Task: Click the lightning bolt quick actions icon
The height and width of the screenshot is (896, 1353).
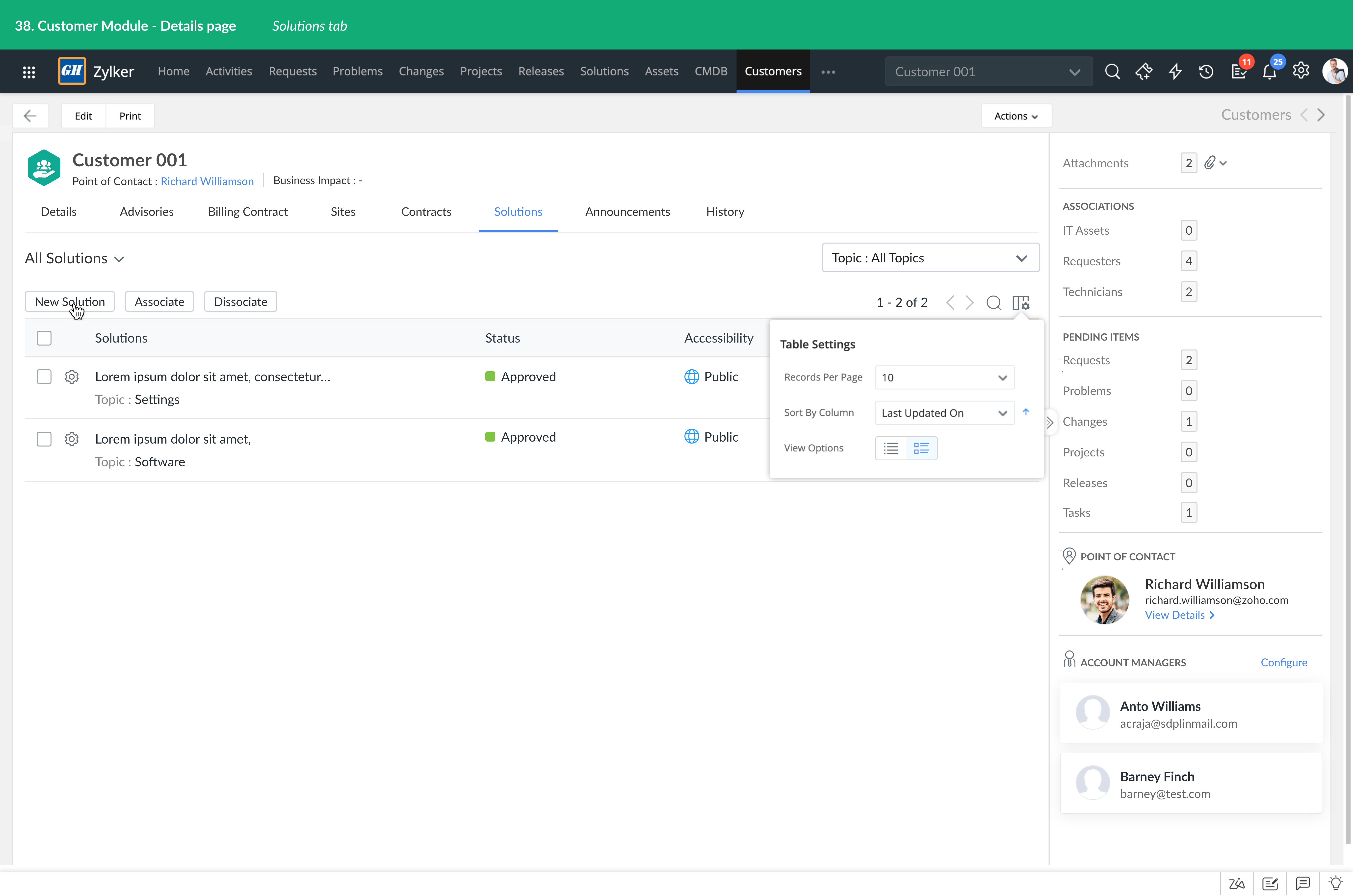Action: [x=1175, y=72]
